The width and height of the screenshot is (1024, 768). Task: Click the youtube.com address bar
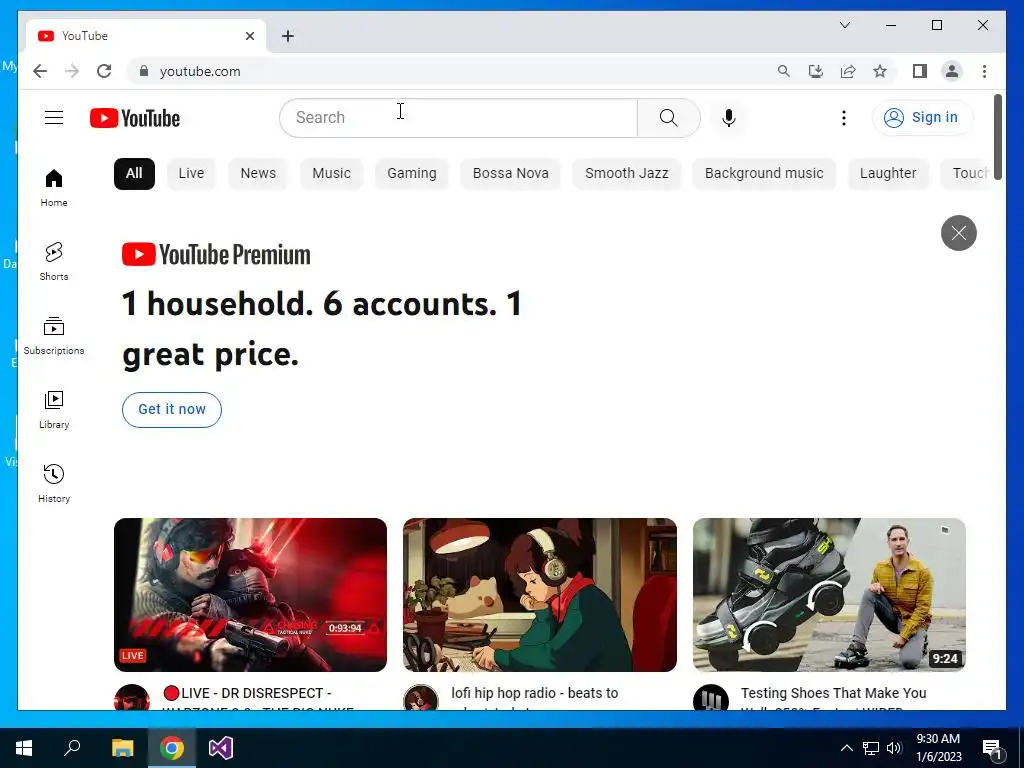pos(451,71)
